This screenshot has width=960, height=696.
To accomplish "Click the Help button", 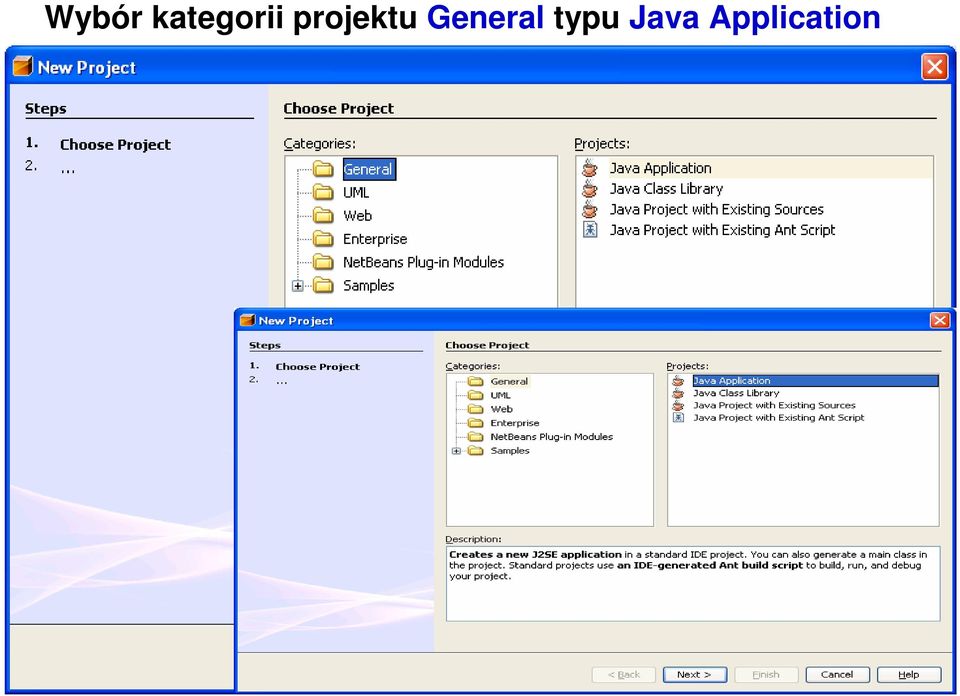I will coord(909,675).
